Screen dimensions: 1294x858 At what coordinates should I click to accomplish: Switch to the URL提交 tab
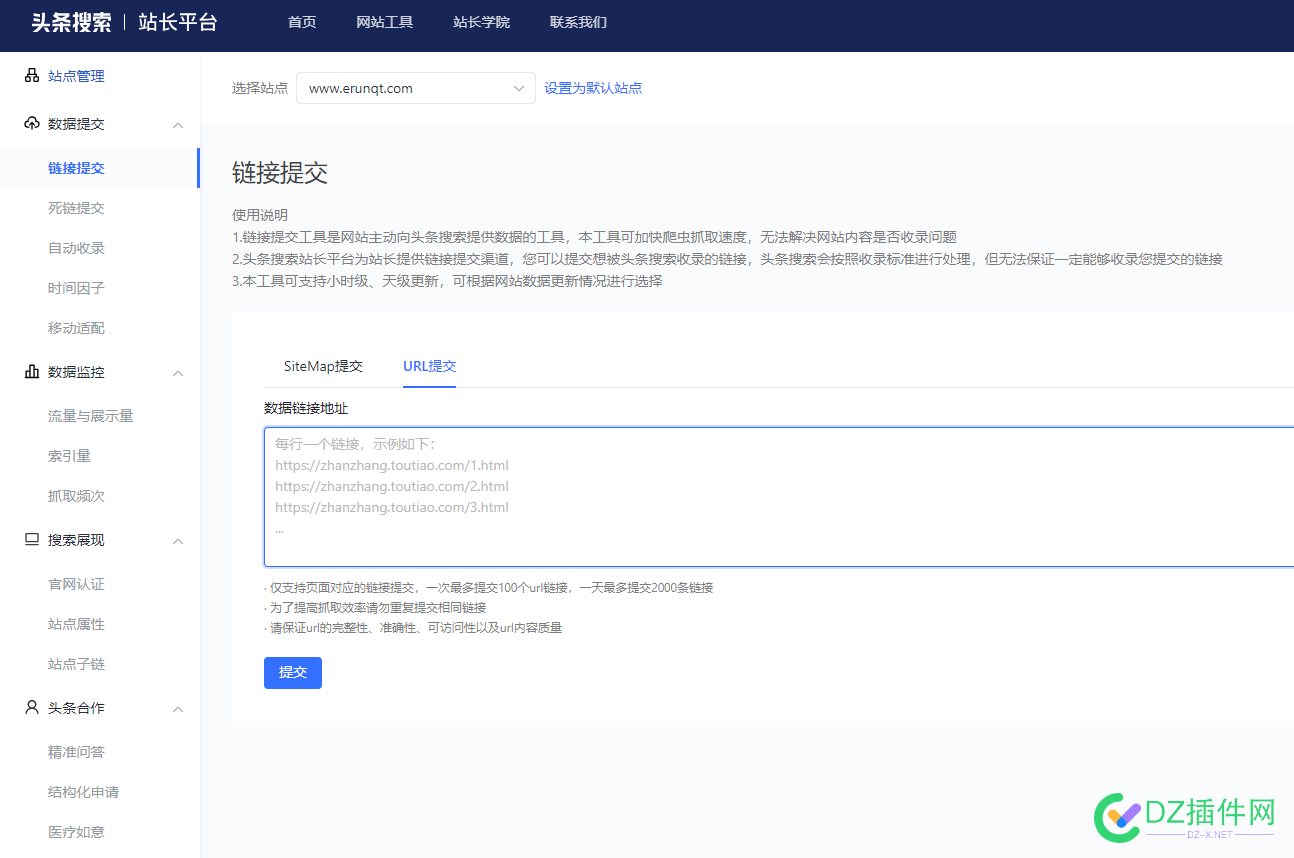click(430, 366)
